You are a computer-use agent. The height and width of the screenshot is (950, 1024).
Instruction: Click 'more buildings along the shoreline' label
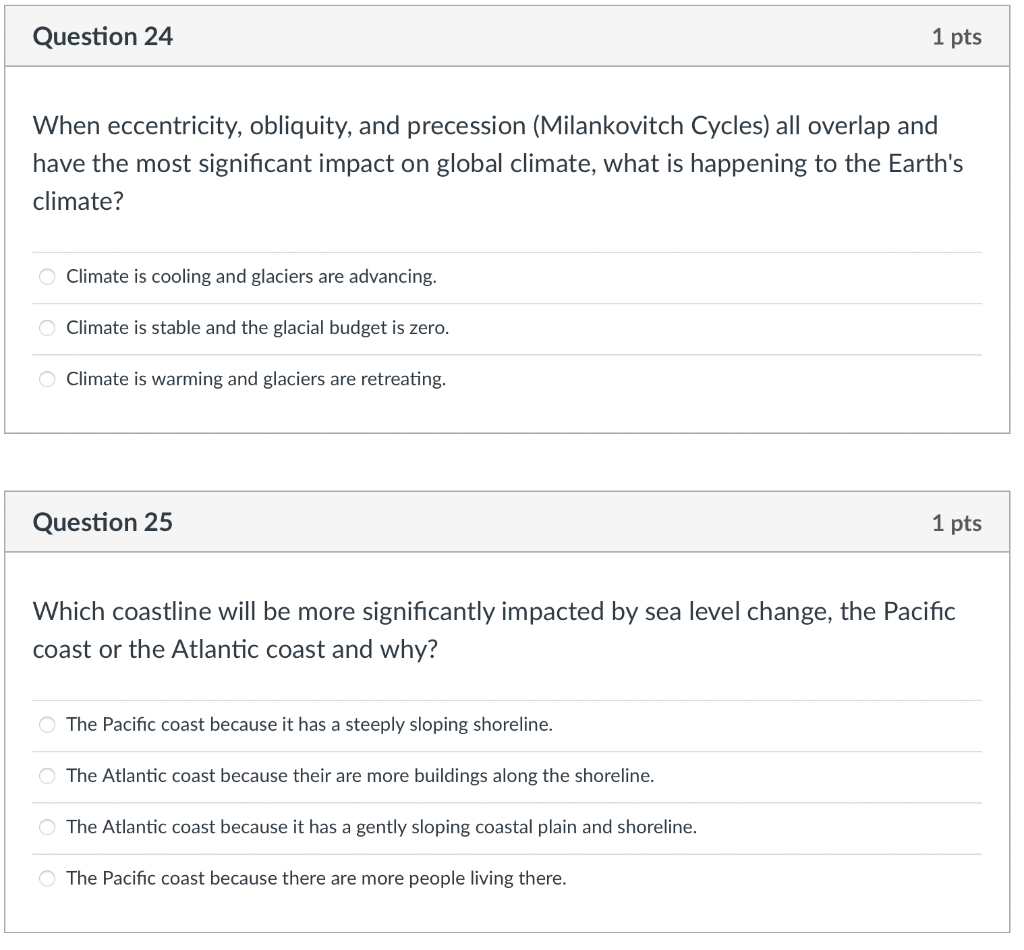tap(360, 776)
